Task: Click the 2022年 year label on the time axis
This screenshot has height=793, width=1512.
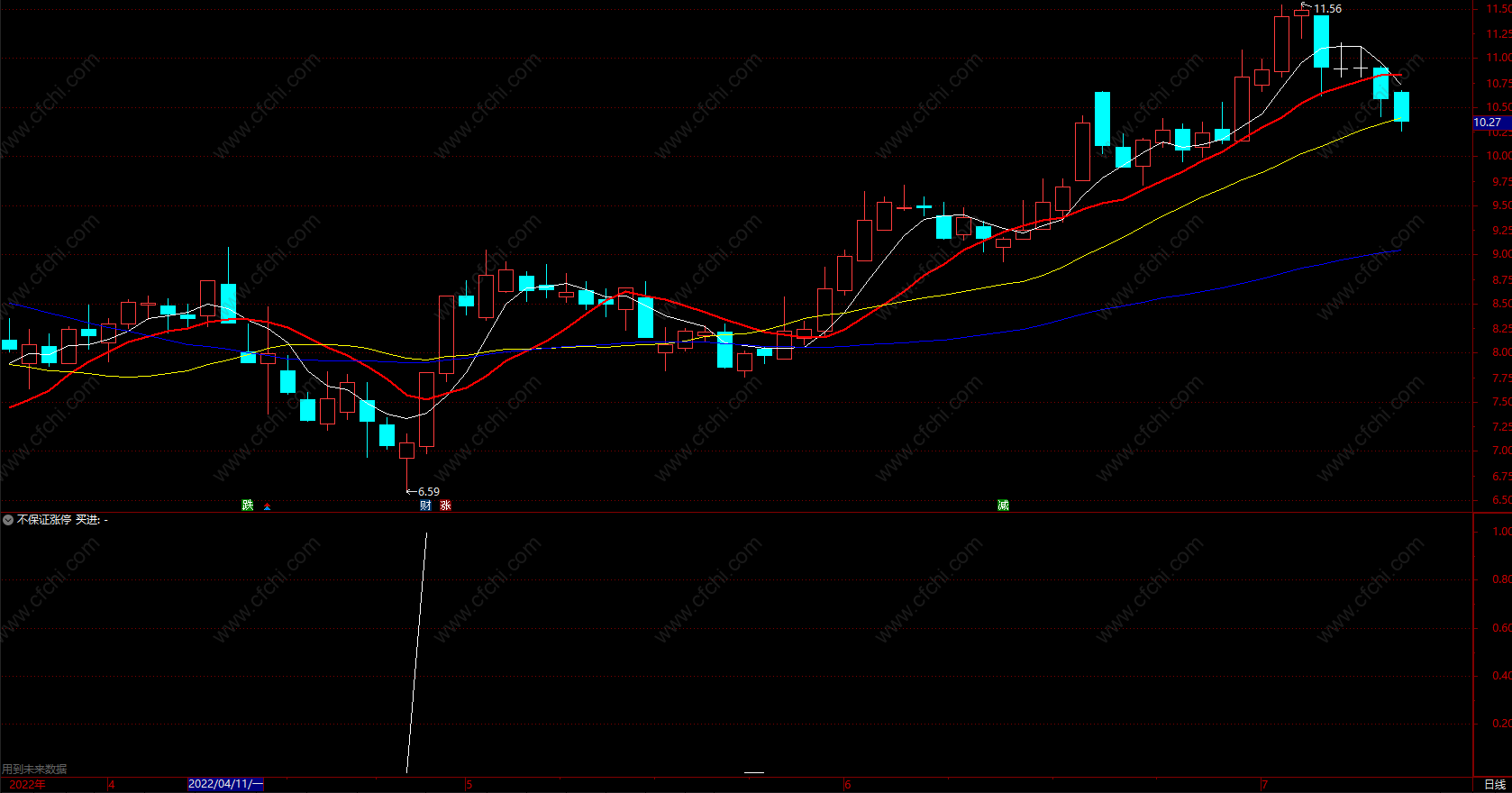Action: [x=27, y=784]
